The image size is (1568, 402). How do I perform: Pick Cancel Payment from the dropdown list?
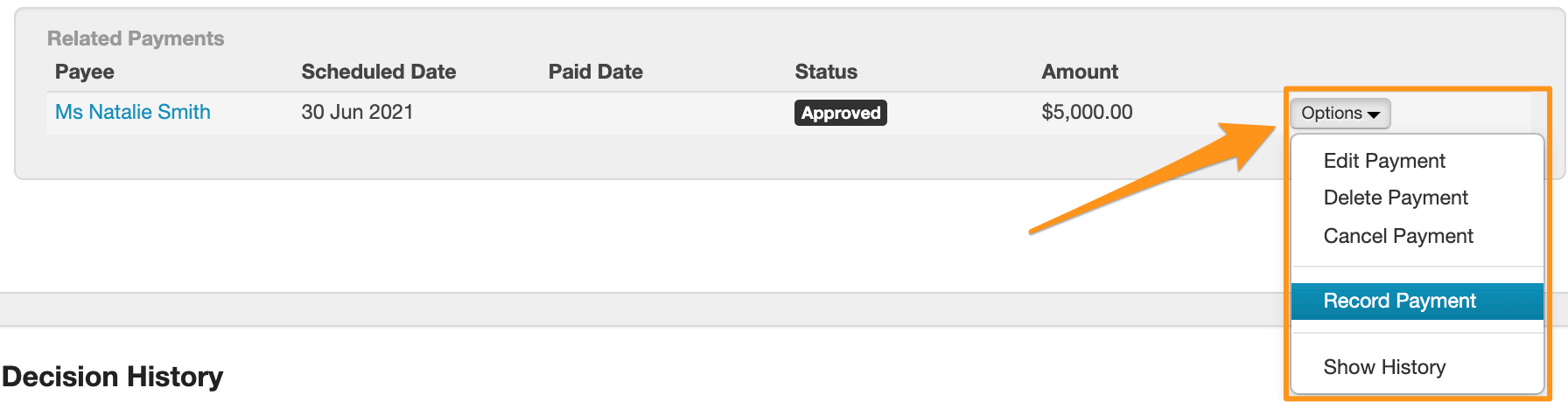1398,236
